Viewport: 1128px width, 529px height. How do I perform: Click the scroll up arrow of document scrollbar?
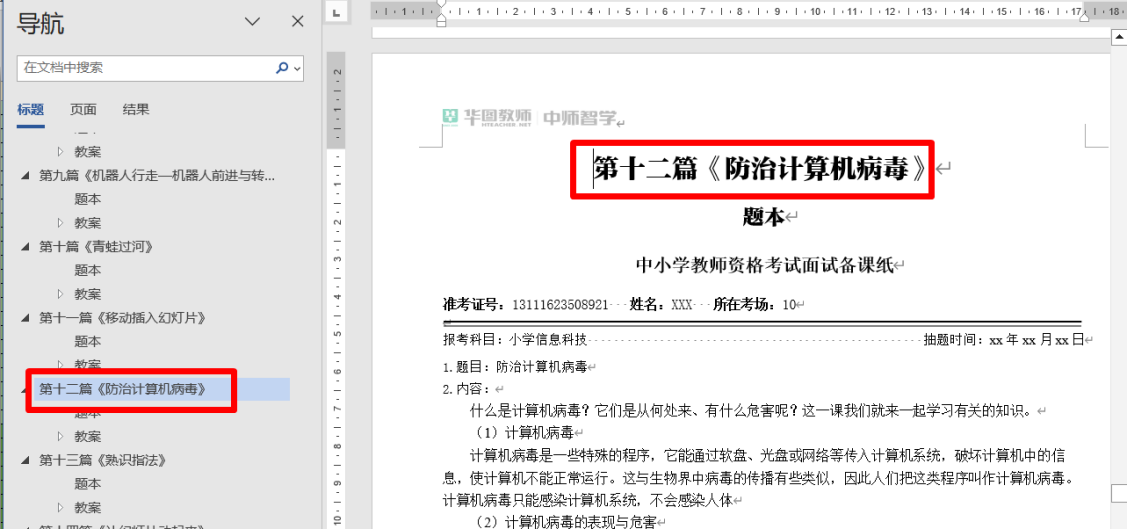[1119, 38]
